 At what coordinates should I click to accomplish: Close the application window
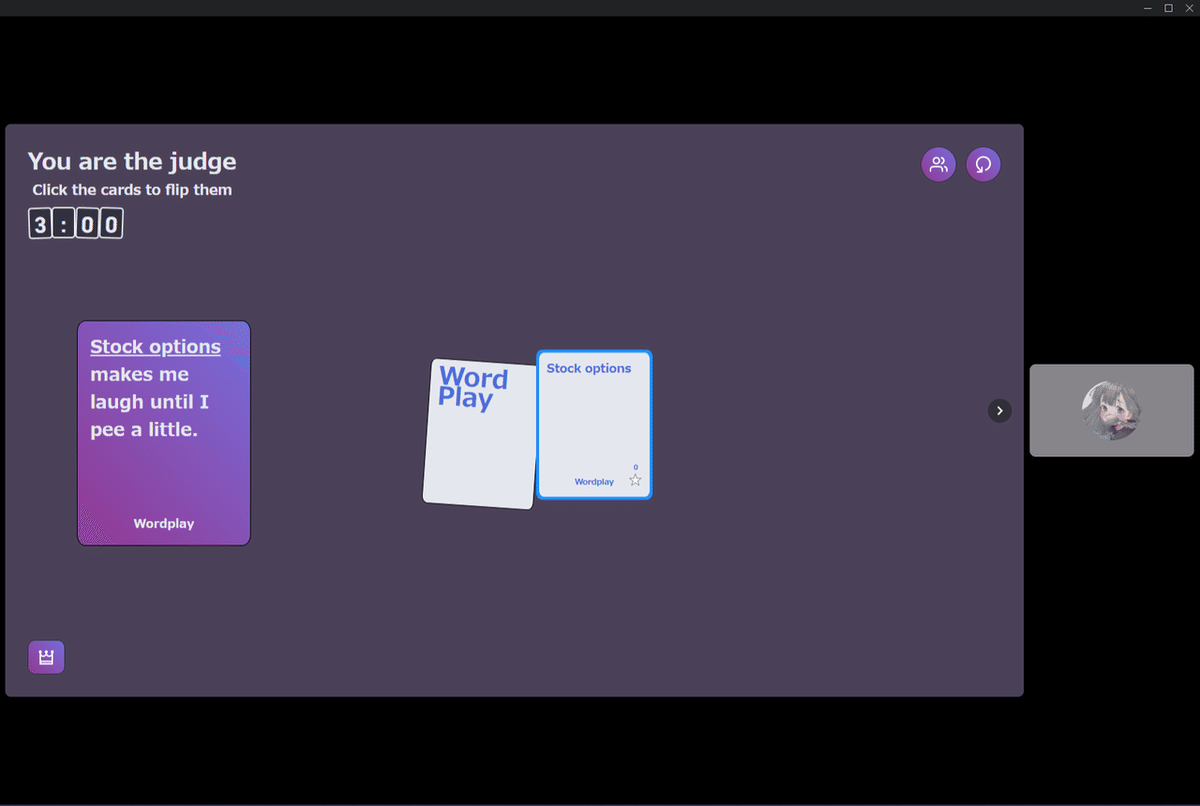[x=1189, y=8]
